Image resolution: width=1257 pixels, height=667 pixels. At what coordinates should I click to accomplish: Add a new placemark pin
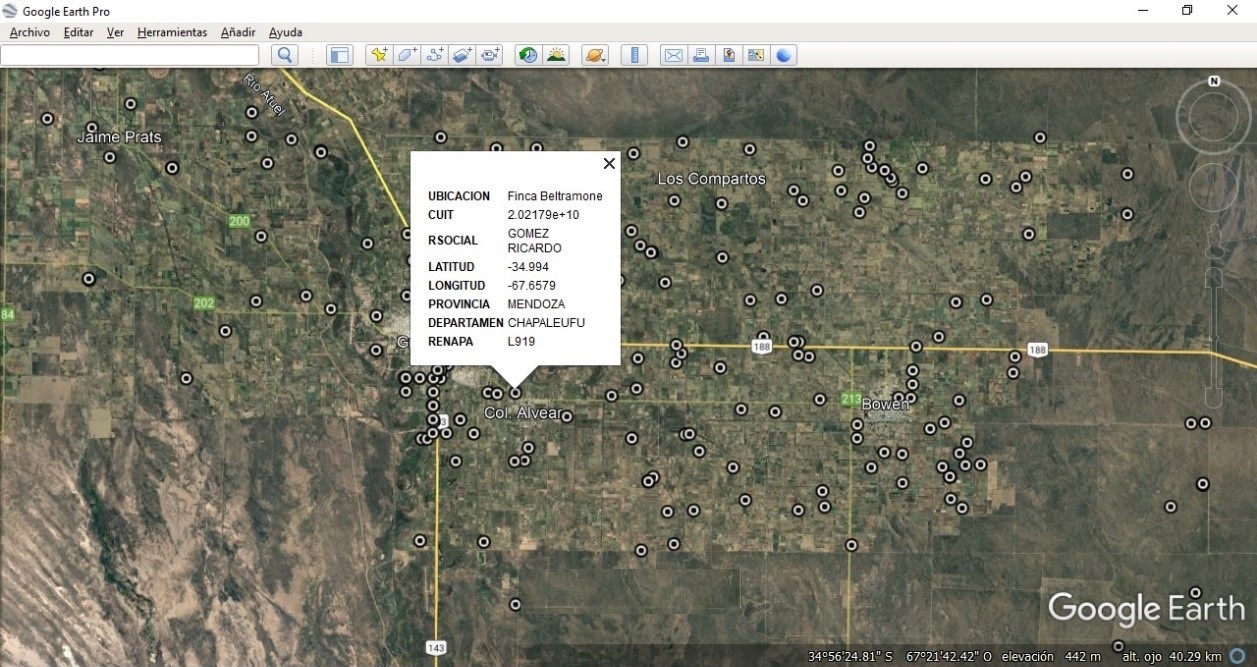378,55
